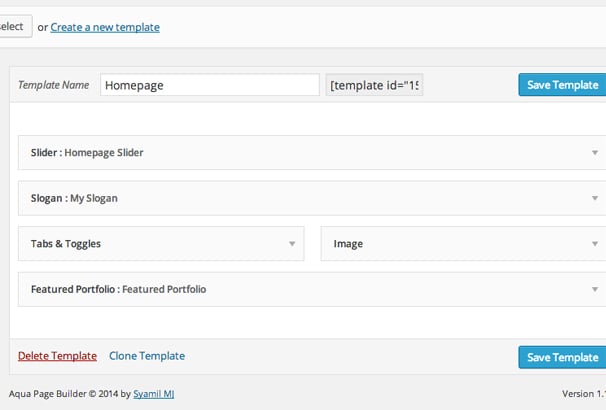This screenshot has width=606, height=410.
Task: Expand the Tabs & Toggles block arrow
Action: (x=292, y=244)
